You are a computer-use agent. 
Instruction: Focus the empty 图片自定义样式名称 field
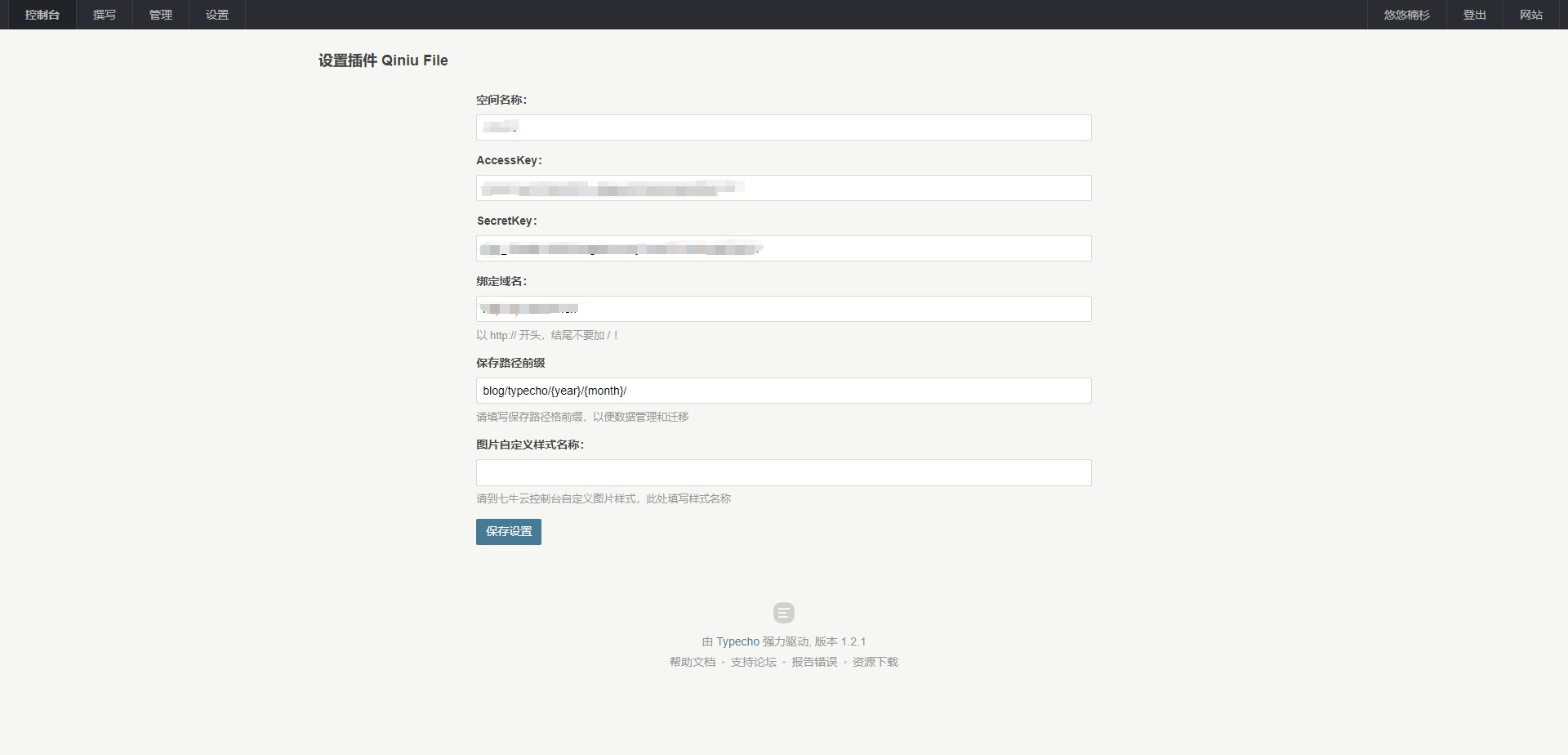(783, 472)
